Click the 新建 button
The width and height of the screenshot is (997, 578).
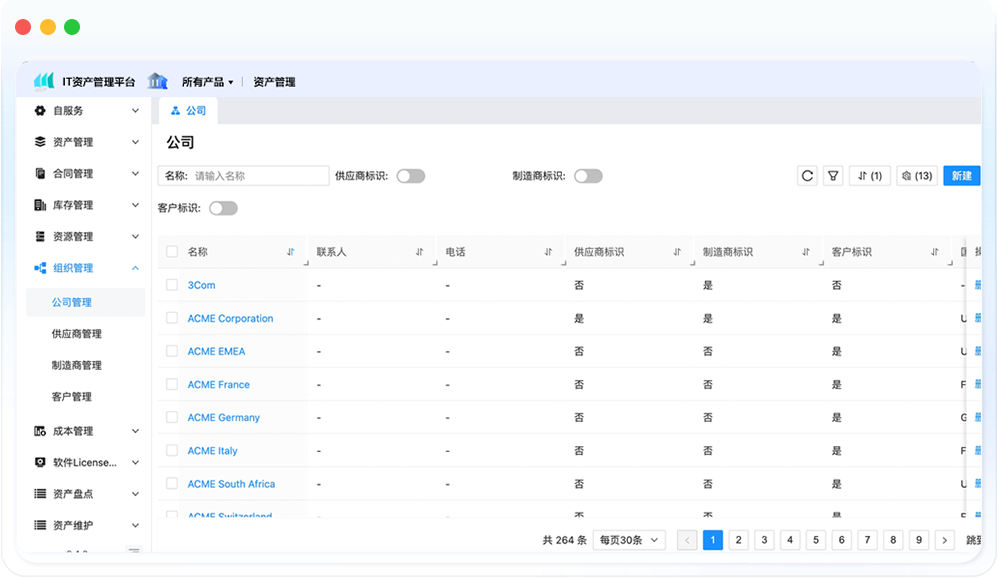961,176
